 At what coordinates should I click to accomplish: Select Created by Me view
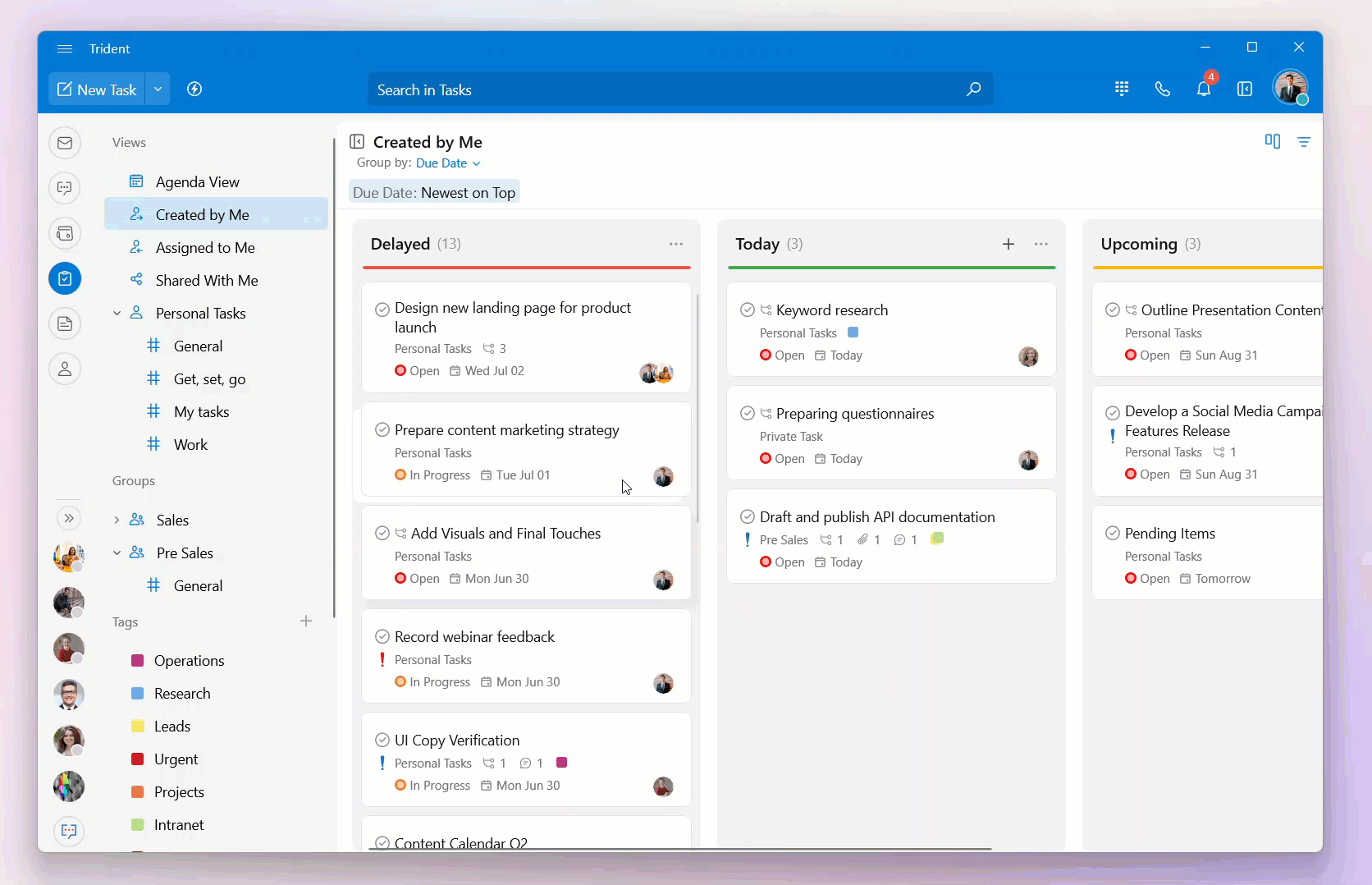(216, 215)
